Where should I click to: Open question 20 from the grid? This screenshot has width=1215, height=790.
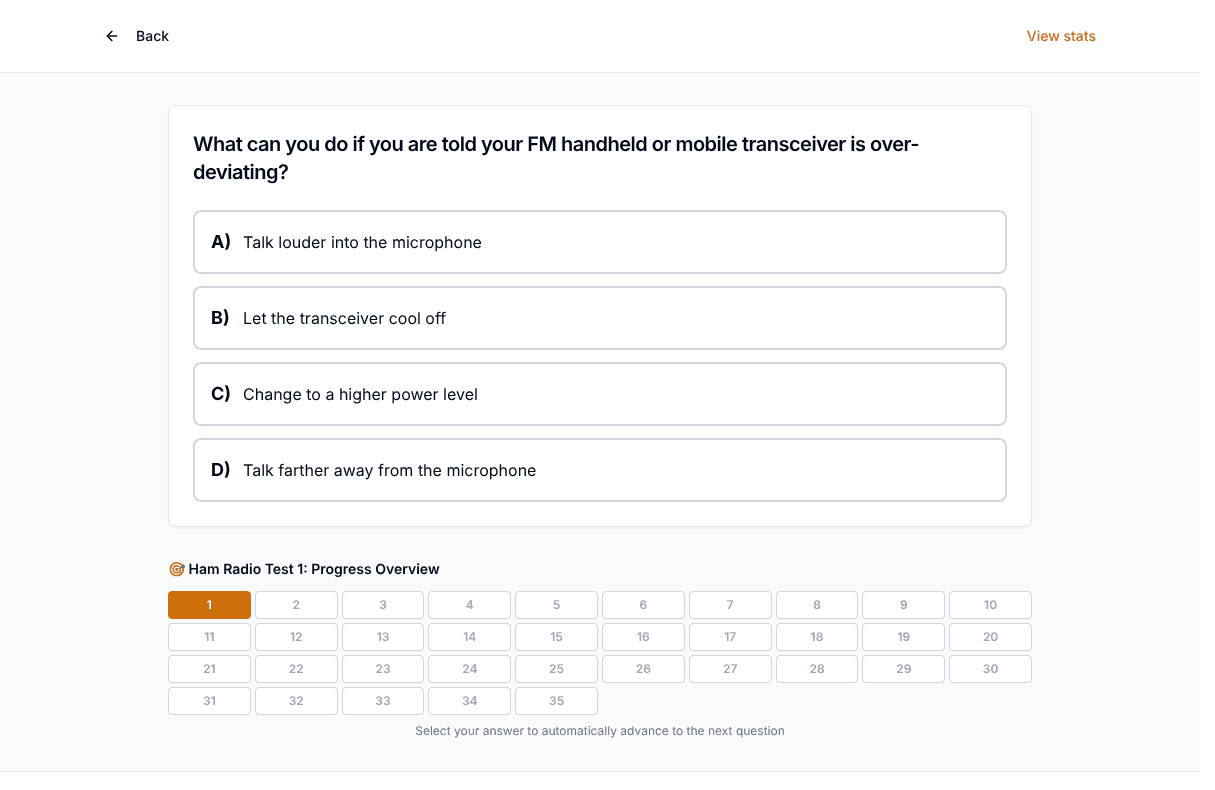pyautogui.click(x=990, y=637)
